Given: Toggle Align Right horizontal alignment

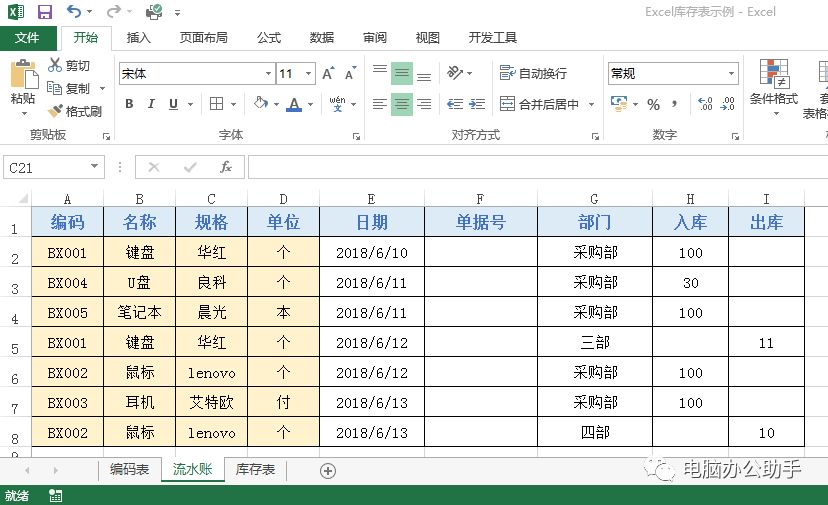Looking at the screenshot, I should [424, 104].
